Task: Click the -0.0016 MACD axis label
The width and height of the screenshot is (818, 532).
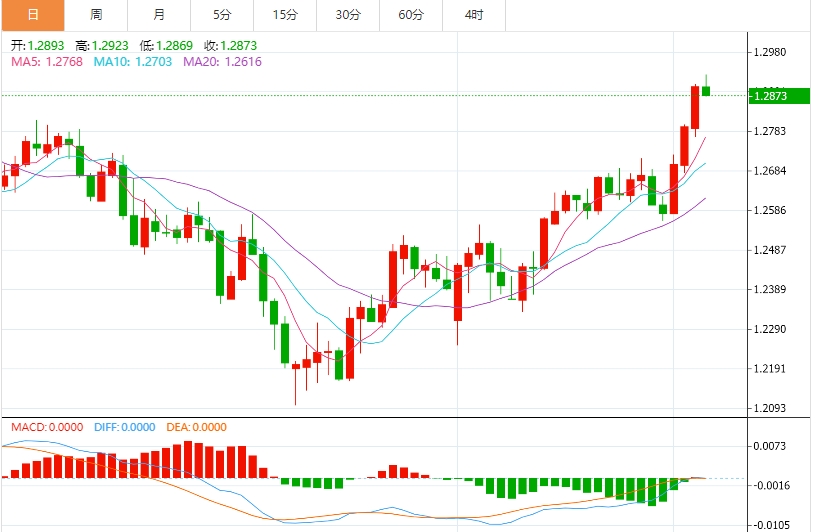Action: pyautogui.click(x=770, y=486)
